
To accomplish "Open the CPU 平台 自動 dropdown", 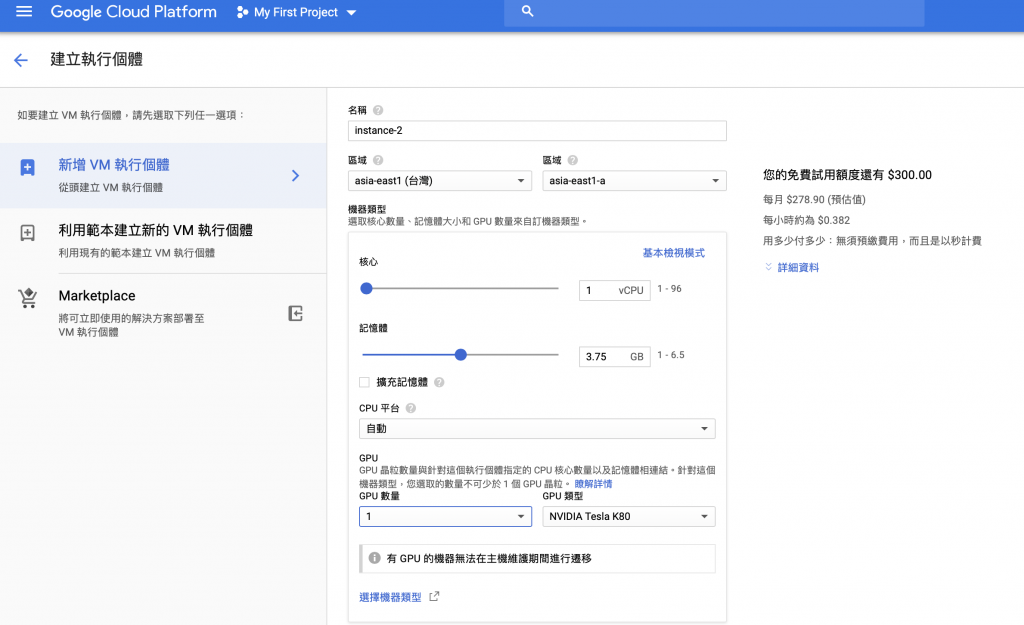I will pos(537,428).
